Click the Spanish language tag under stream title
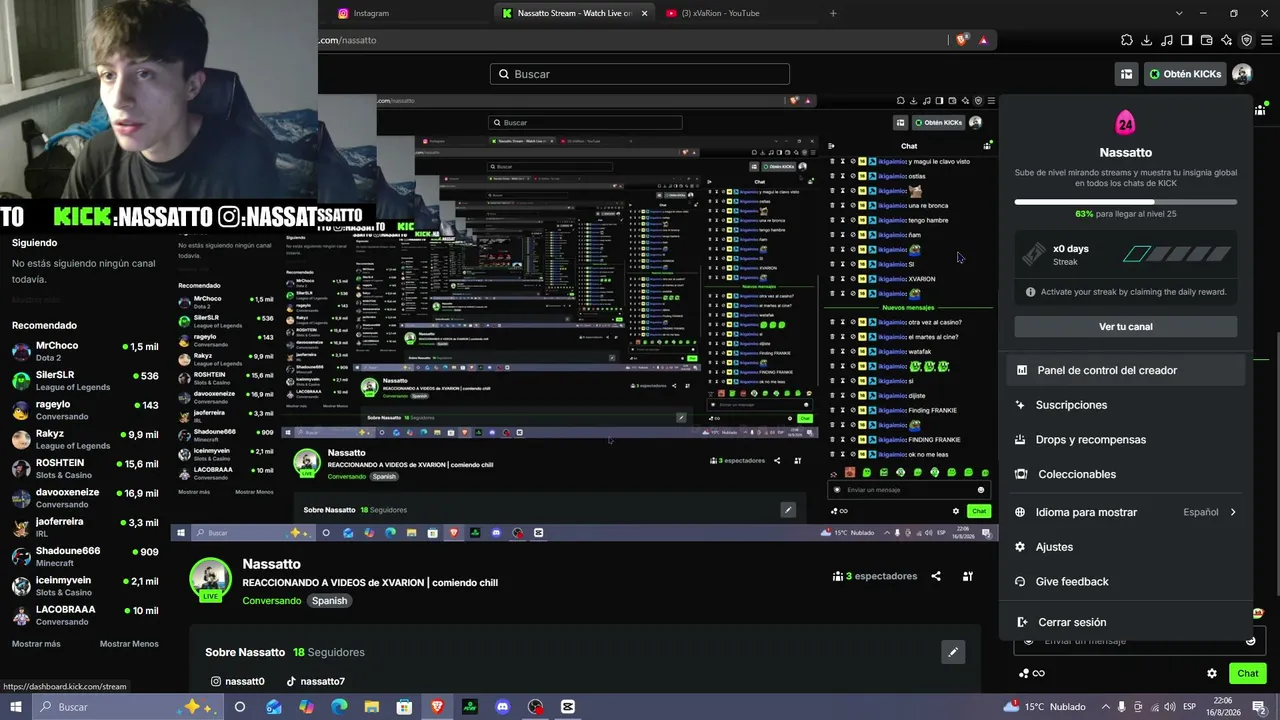The height and width of the screenshot is (720, 1280). pyautogui.click(x=329, y=601)
